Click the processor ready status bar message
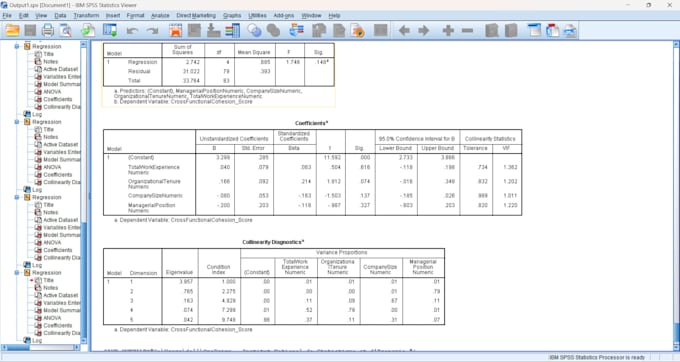 [x=597, y=358]
